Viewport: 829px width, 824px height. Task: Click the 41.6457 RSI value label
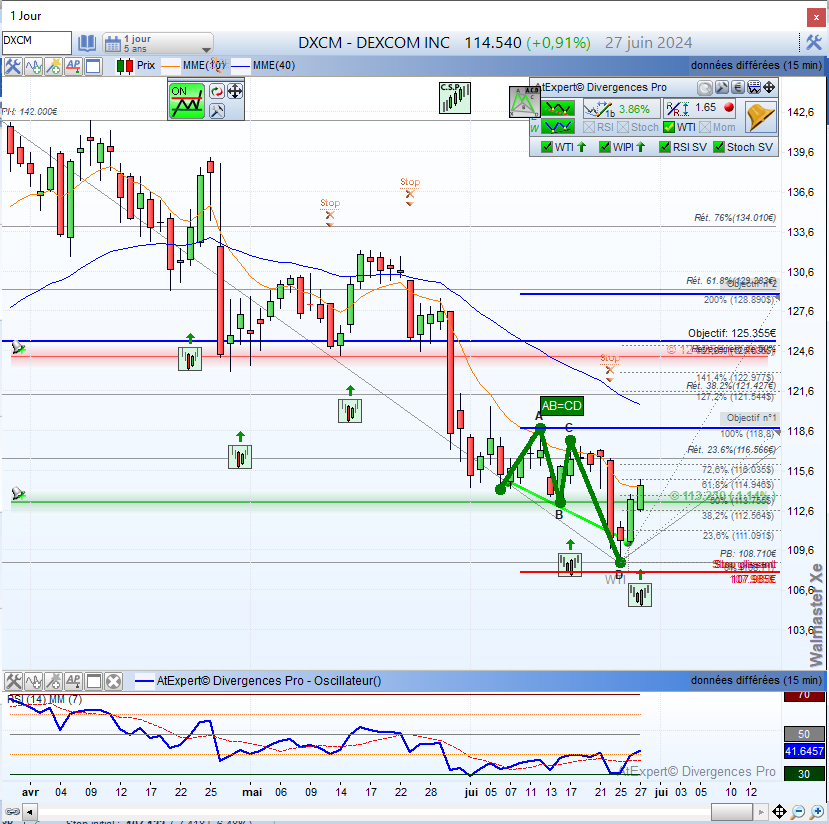point(804,751)
